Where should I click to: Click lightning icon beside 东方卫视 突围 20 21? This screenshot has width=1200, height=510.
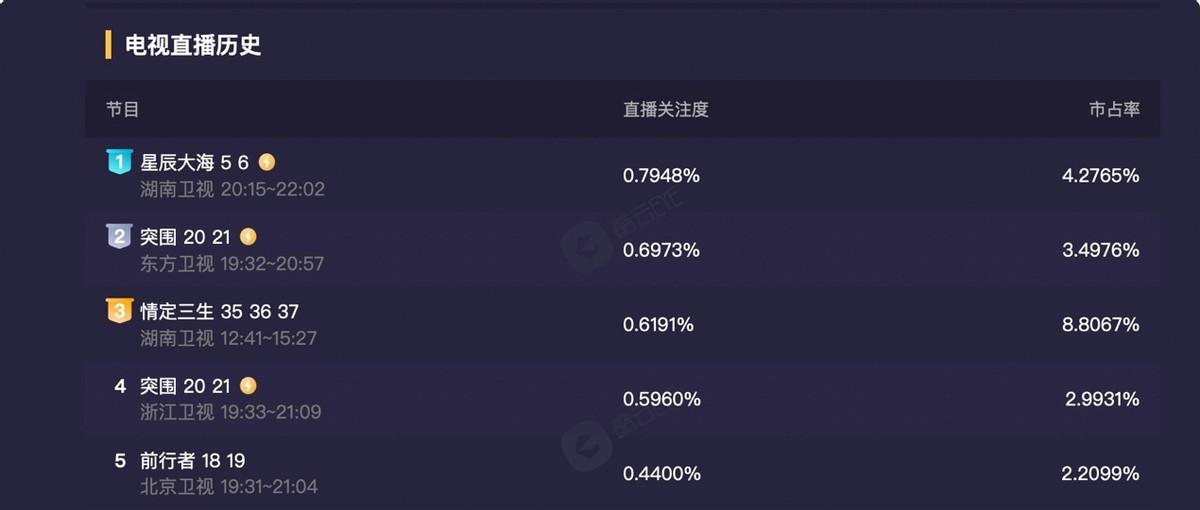click(x=248, y=237)
